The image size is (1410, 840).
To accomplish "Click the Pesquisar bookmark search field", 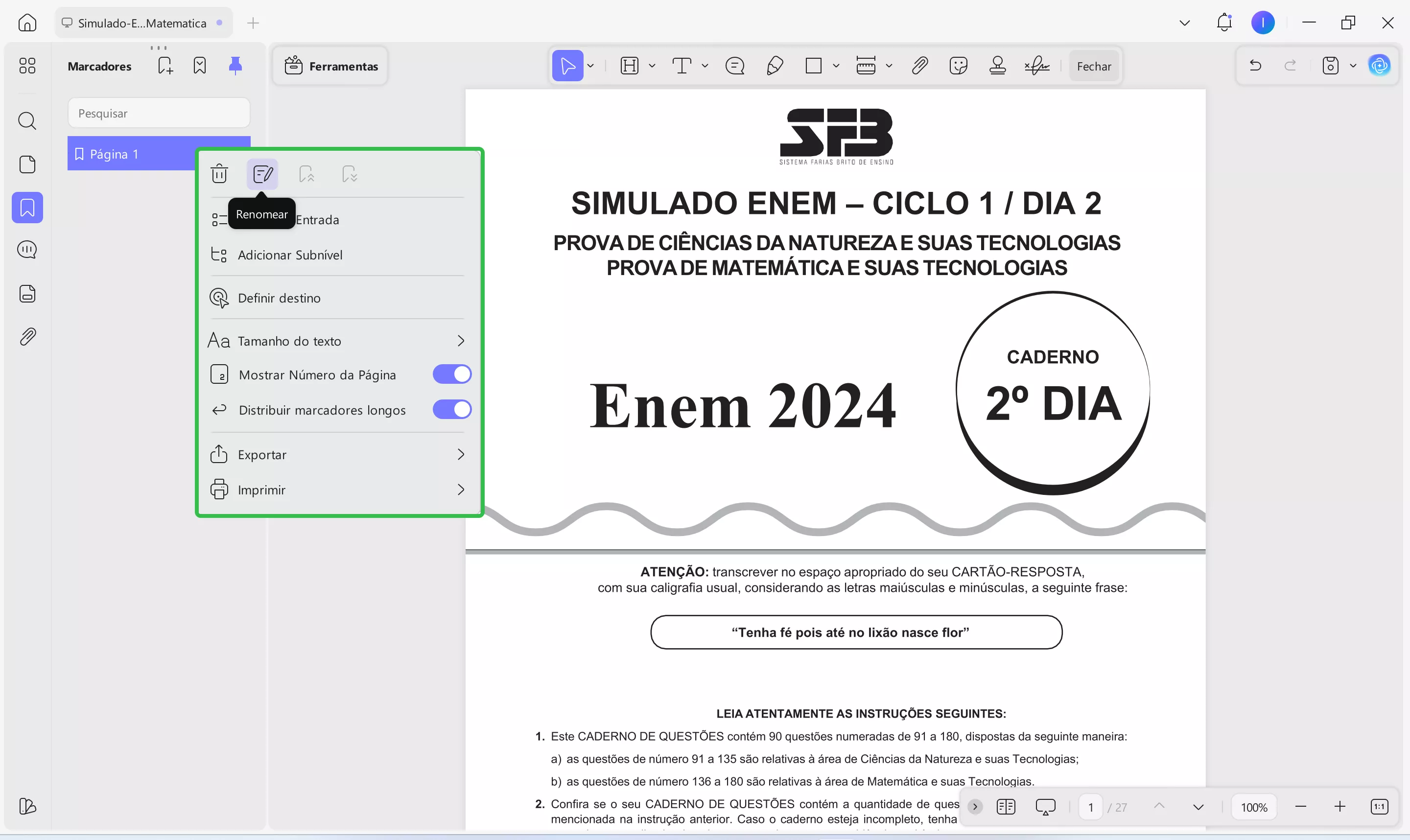I will (159, 113).
